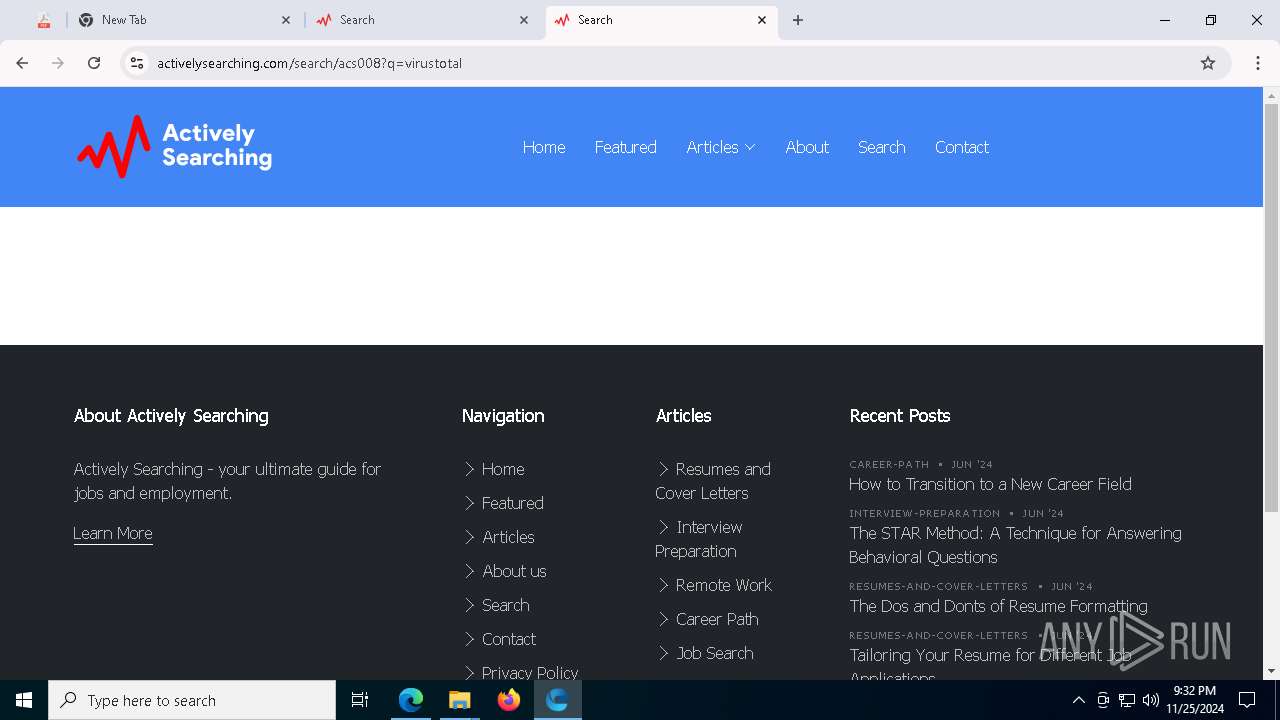Click the Learn More link
The width and height of the screenshot is (1280, 720).
pos(113,533)
